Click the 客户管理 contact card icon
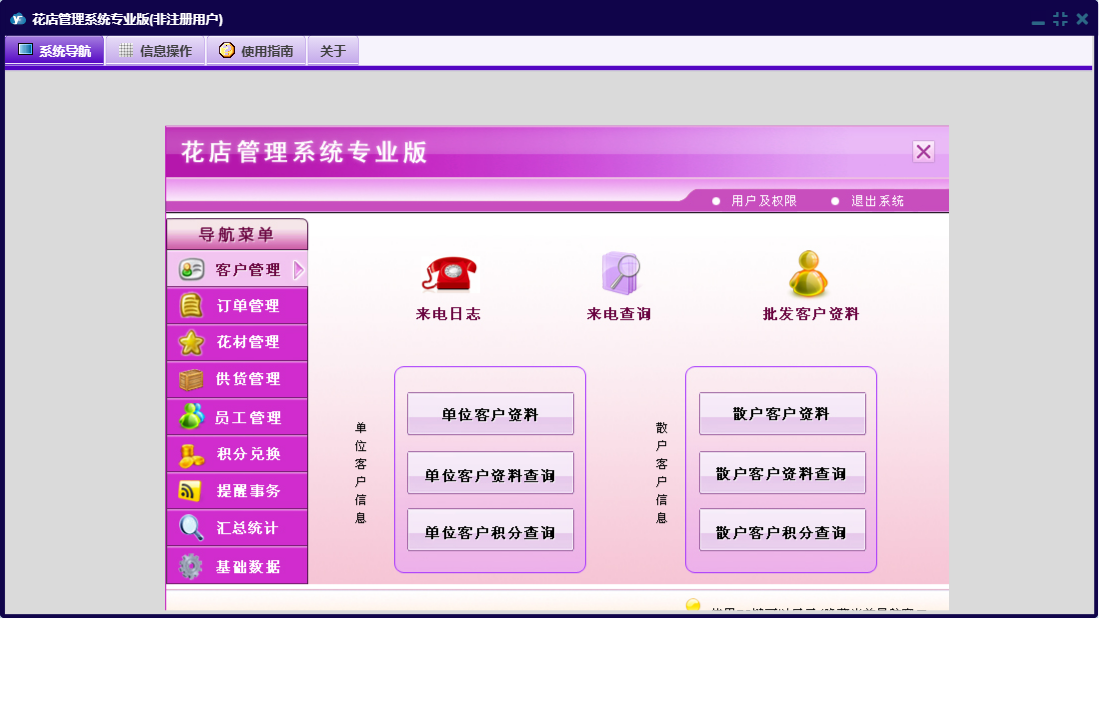The width and height of the screenshot is (1099, 723). point(191,270)
